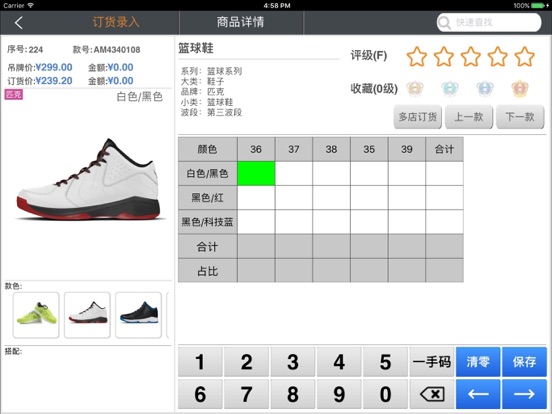
Task: Click the 占比 row label
Action: (208, 271)
